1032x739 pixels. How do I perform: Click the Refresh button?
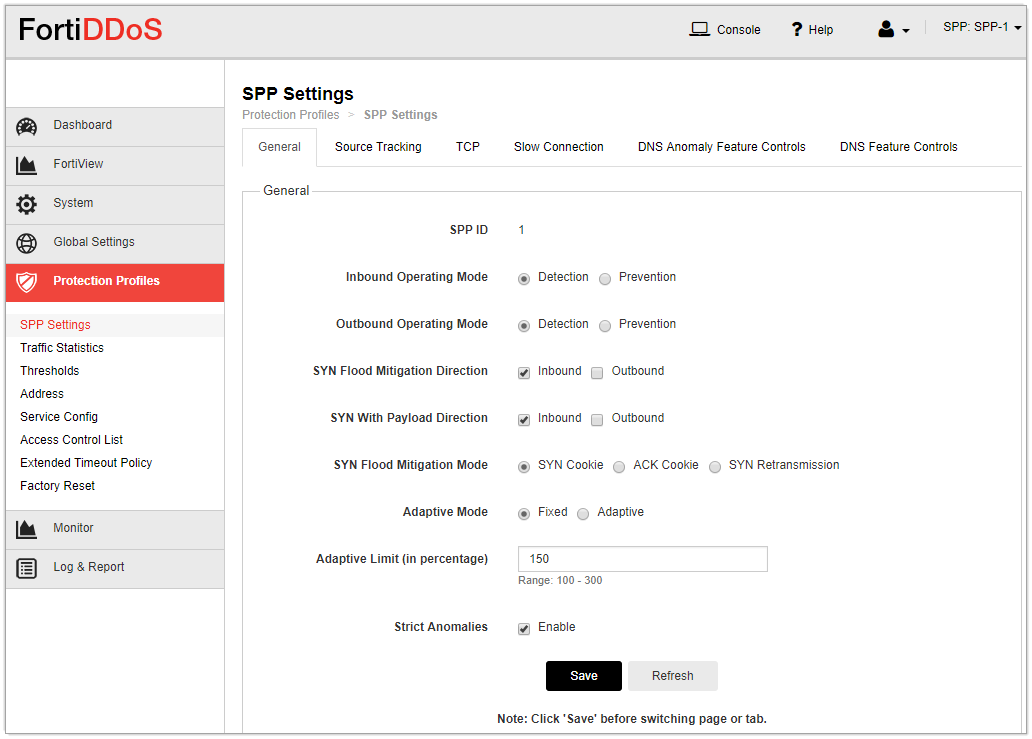[x=673, y=676]
